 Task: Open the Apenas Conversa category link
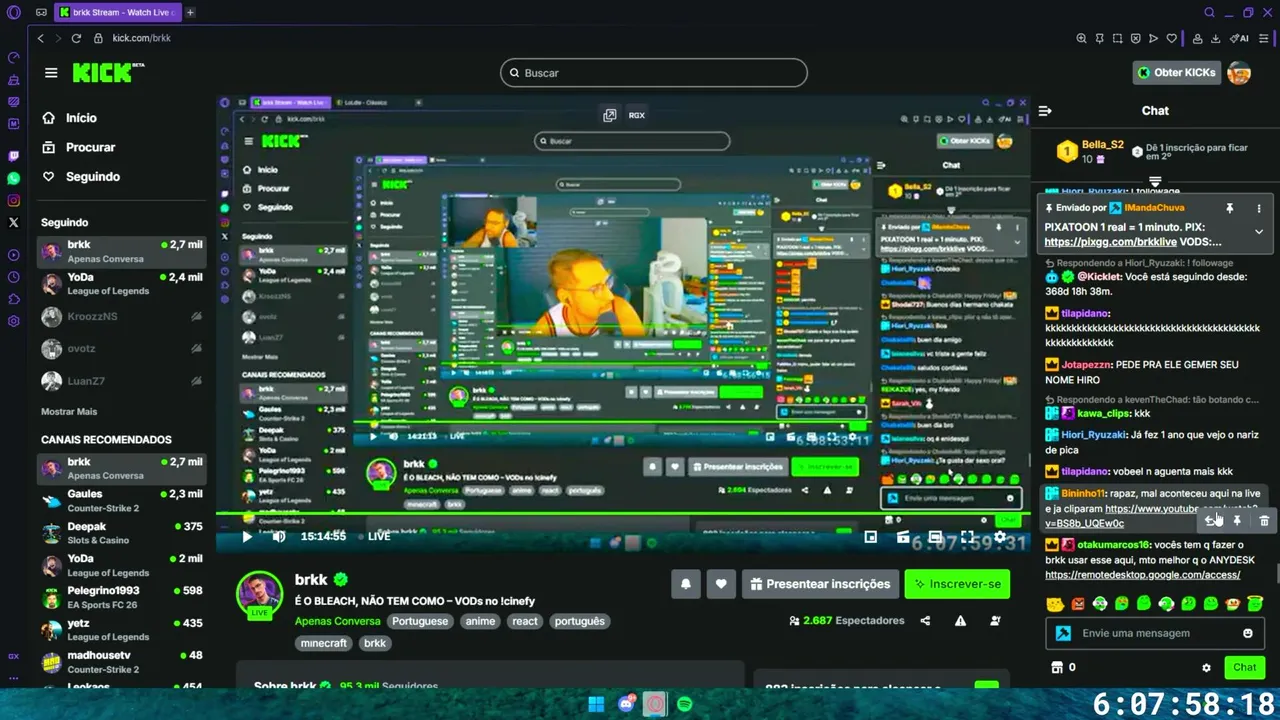337,621
